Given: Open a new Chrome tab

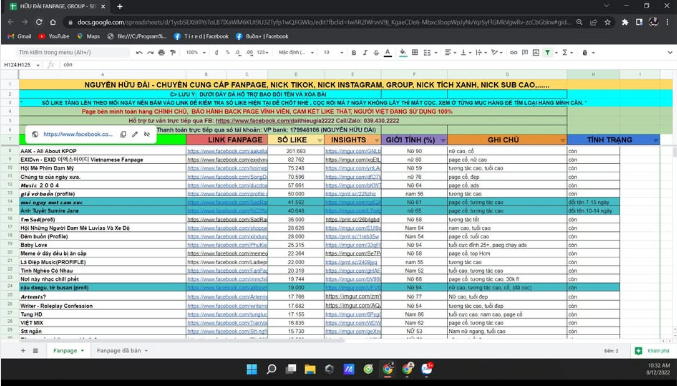Looking at the screenshot, I should coord(120,6).
